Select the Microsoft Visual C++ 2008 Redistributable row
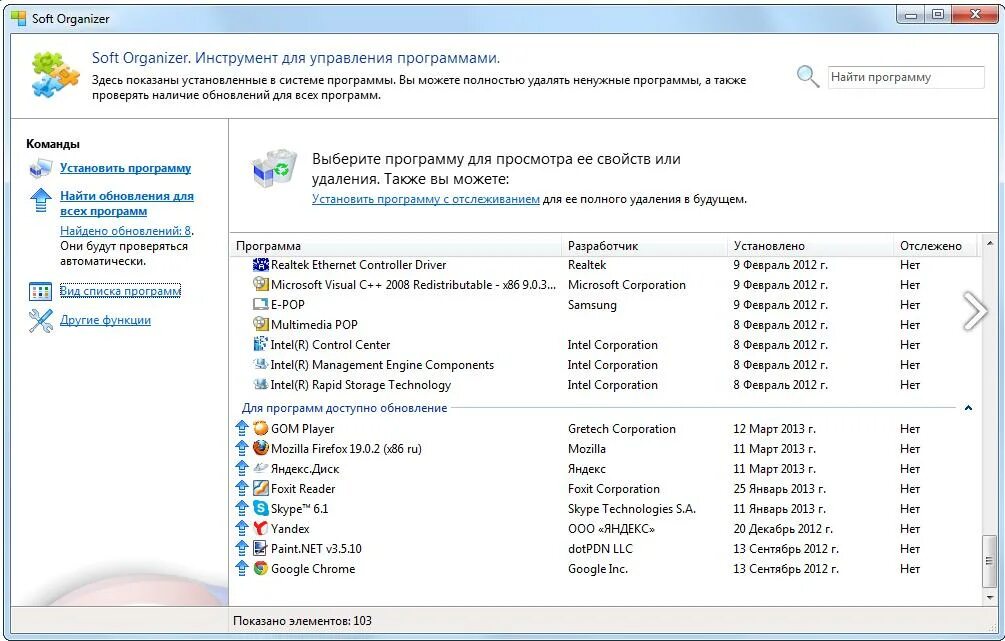This screenshot has height=641, width=1005. click(605, 285)
